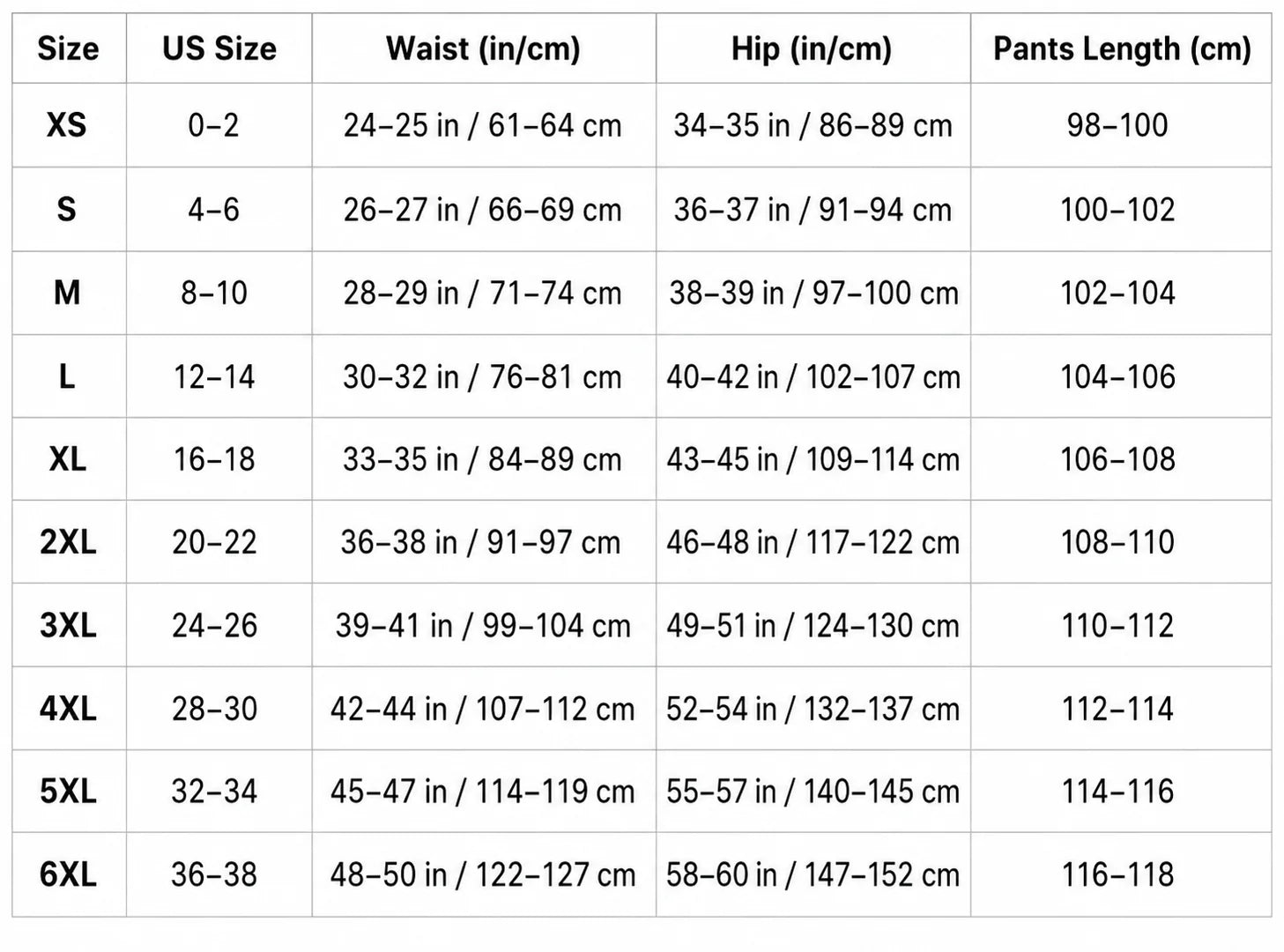The image size is (1284, 952).
Task: Click the 5XL size row label
Action: [68, 791]
